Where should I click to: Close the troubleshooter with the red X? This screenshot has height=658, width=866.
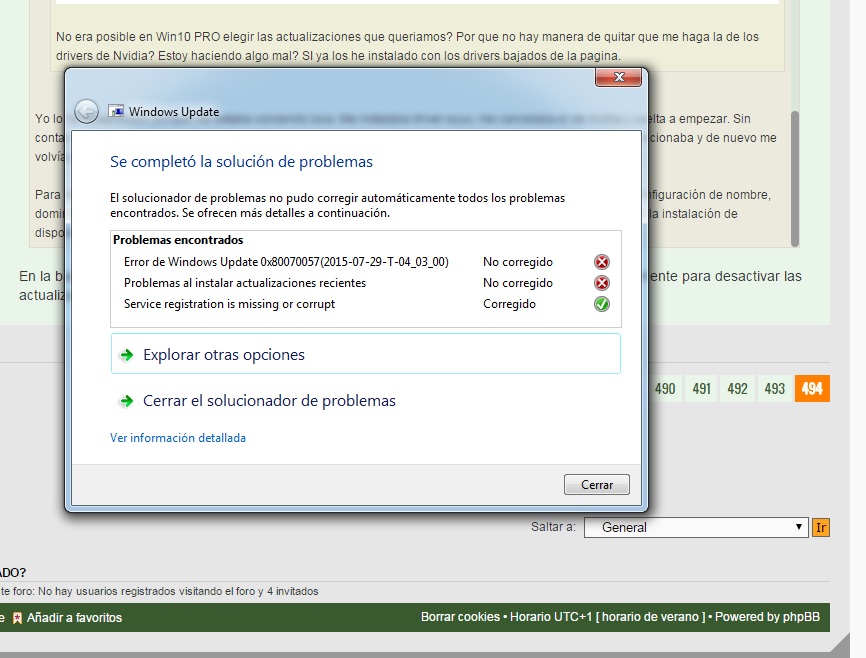(619, 77)
